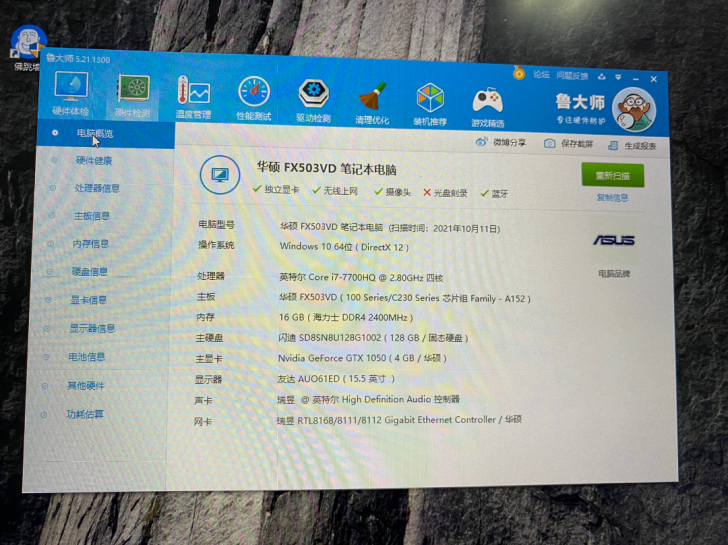Image resolution: width=728 pixels, height=545 pixels.
Task: Click the 蓝牙 check mark item
Action: (x=494, y=194)
